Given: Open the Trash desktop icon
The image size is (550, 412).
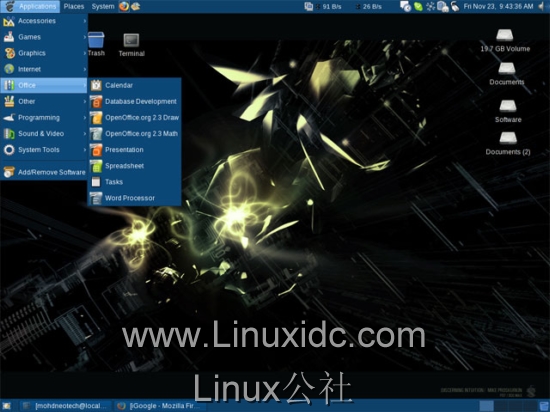Looking at the screenshot, I should [x=96, y=45].
